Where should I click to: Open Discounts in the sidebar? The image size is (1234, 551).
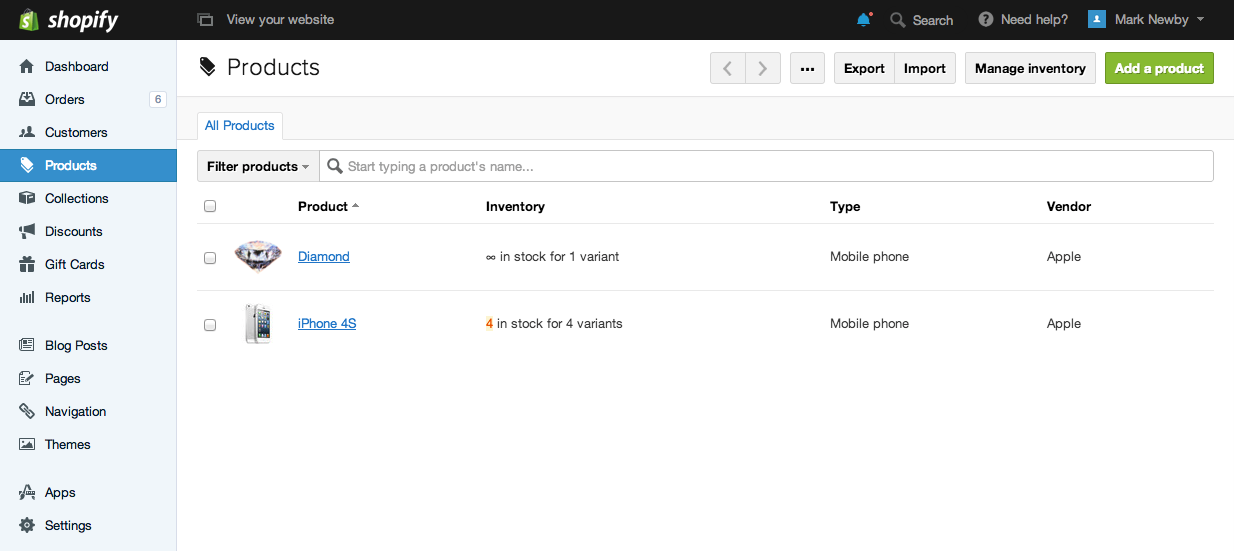(x=88, y=231)
